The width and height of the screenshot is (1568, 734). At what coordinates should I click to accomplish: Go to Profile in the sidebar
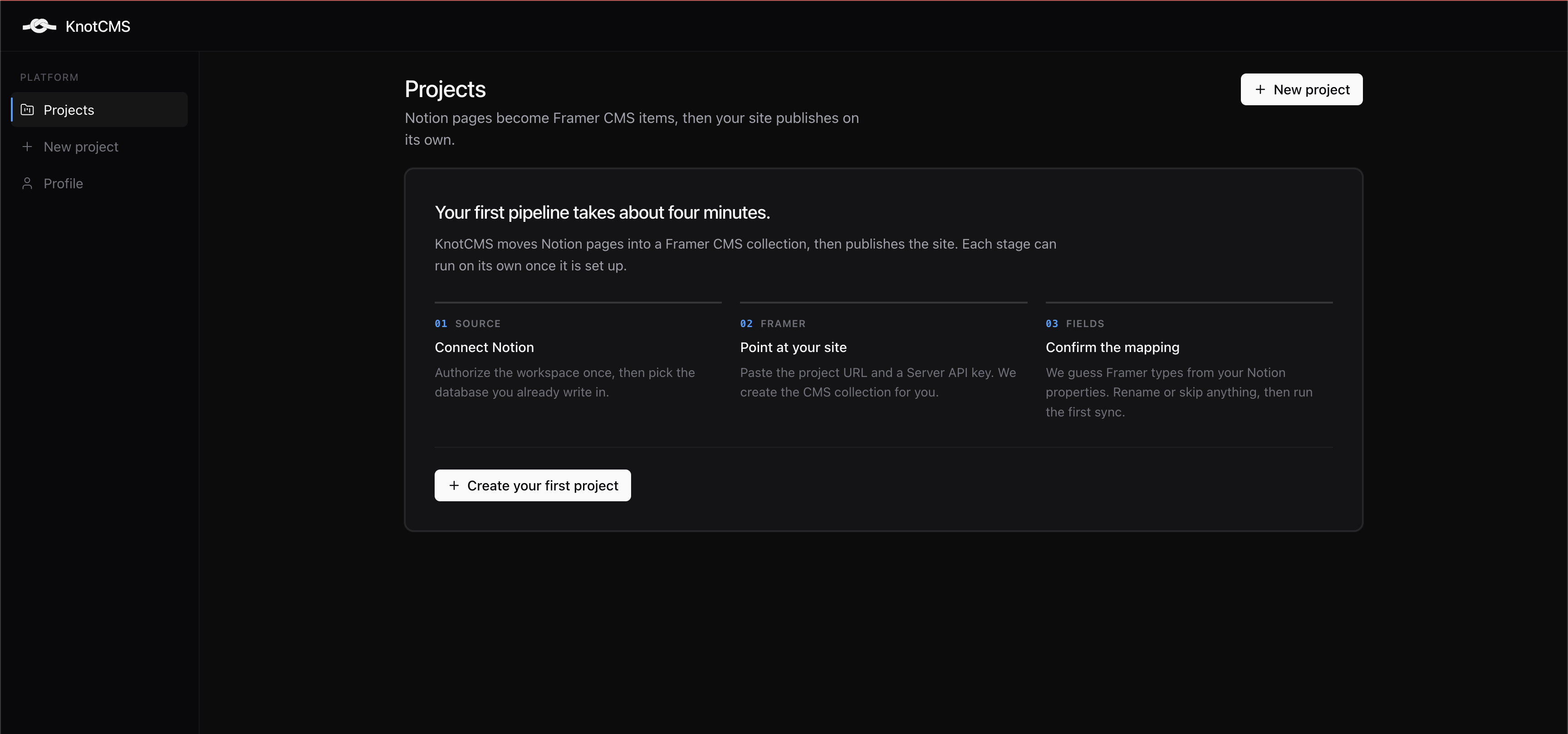tap(99, 183)
